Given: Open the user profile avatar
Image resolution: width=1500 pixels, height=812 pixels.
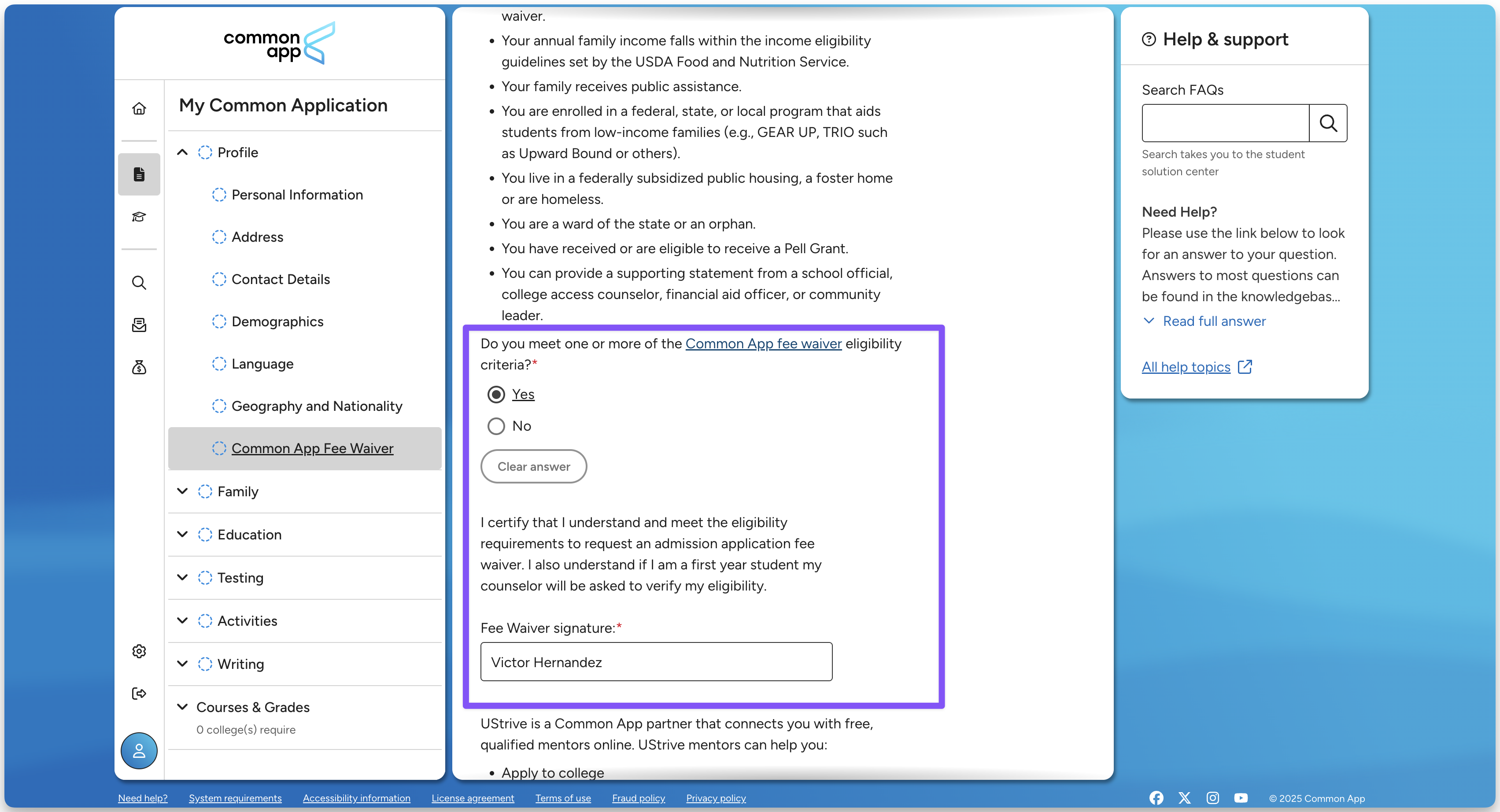Looking at the screenshot, I should click(139, 751).
